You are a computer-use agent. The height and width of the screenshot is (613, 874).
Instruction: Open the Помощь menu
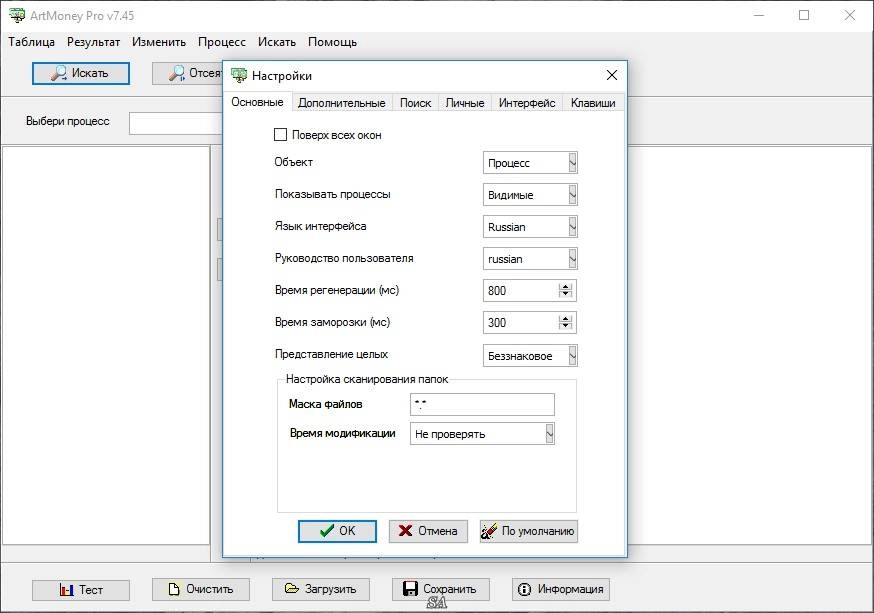[332, 42]
